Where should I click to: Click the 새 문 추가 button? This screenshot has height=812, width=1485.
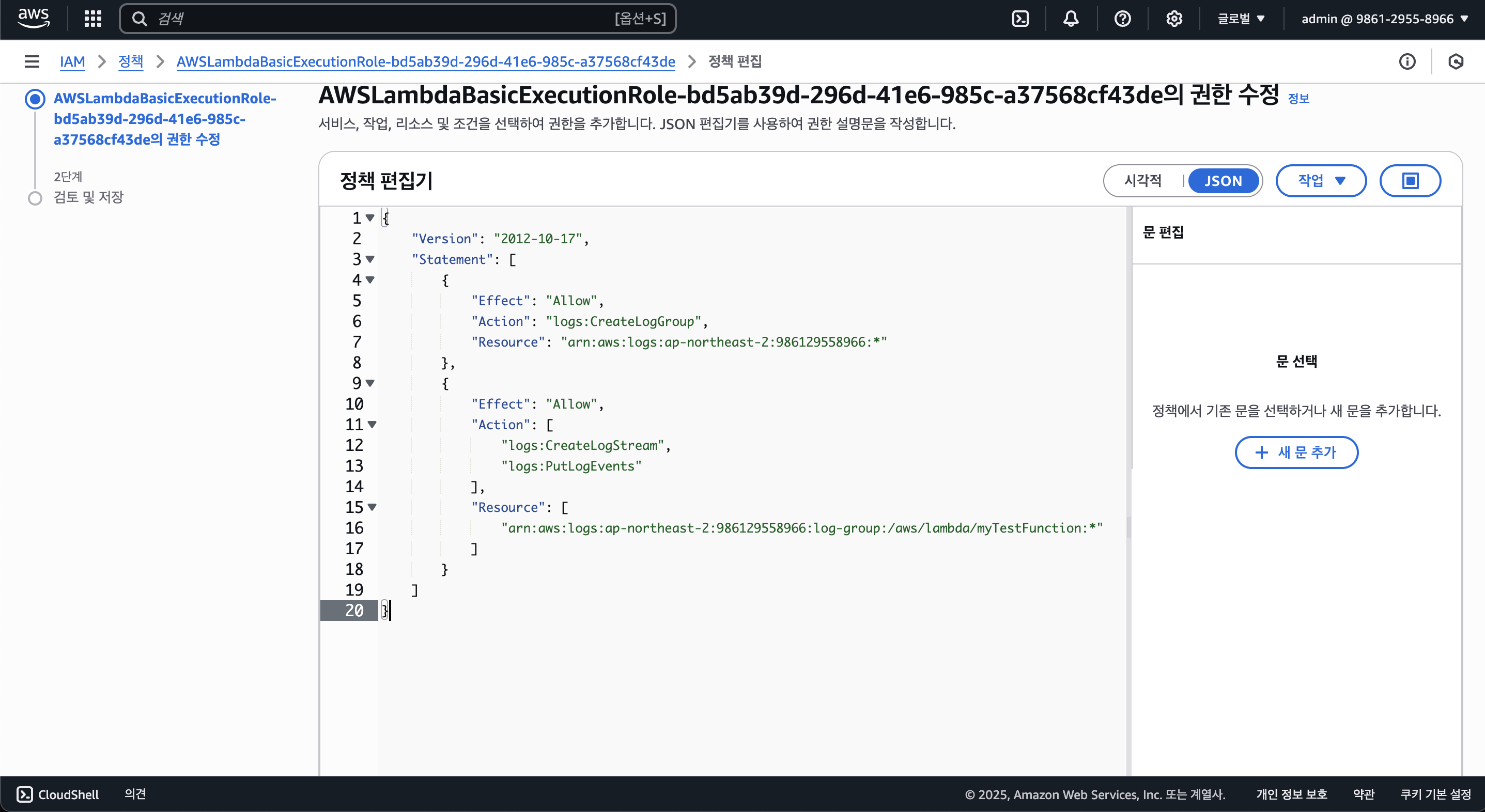pyautogui.click(x=1295, y=452)
